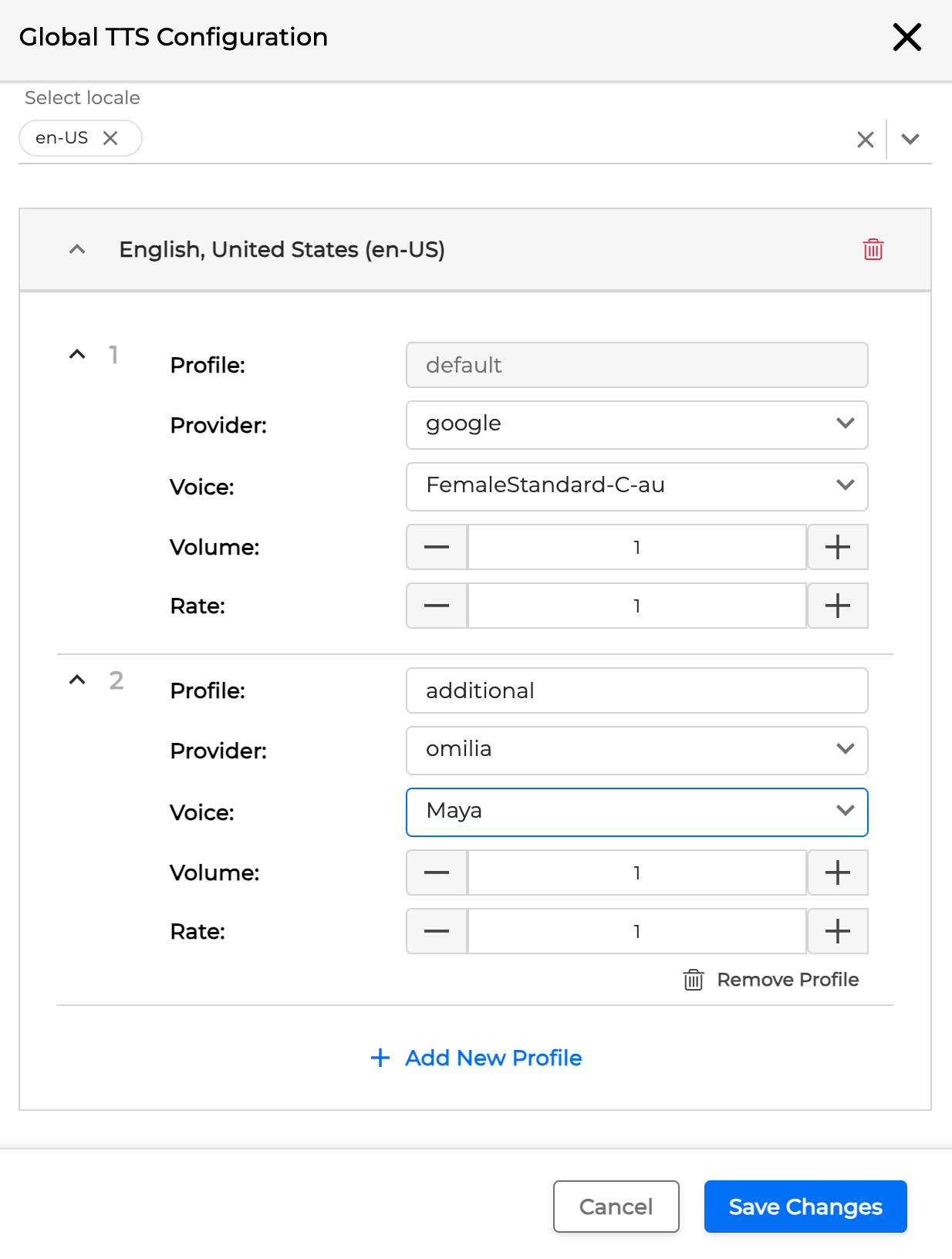The height and width of the screenshot is (1259, 952).
Task: Collapse profile 1 settings
Action: (77, 355)
